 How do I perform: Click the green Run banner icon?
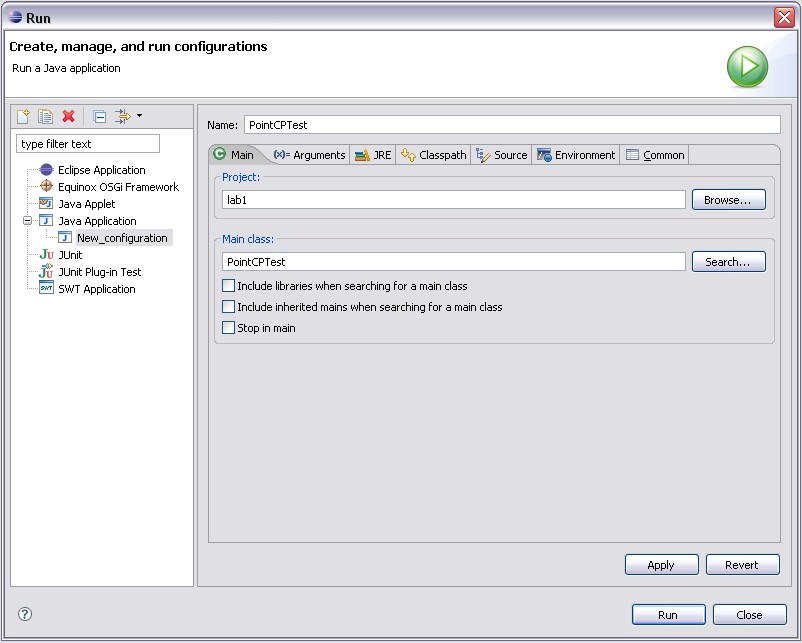tap(747, 66)
